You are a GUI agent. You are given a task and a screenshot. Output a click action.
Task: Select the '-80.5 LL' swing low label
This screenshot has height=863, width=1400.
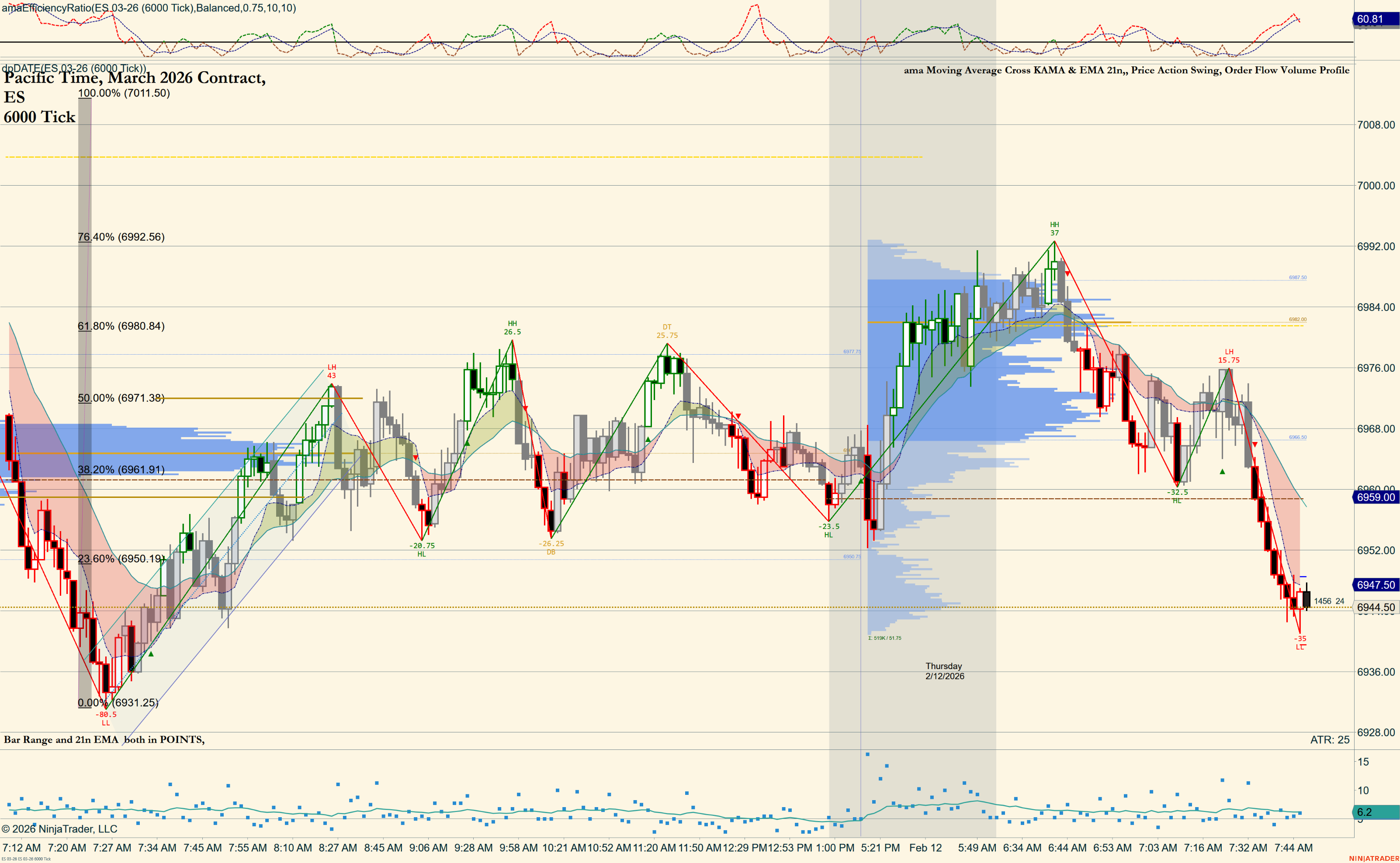pyautogui.click(x=106, y=718)
